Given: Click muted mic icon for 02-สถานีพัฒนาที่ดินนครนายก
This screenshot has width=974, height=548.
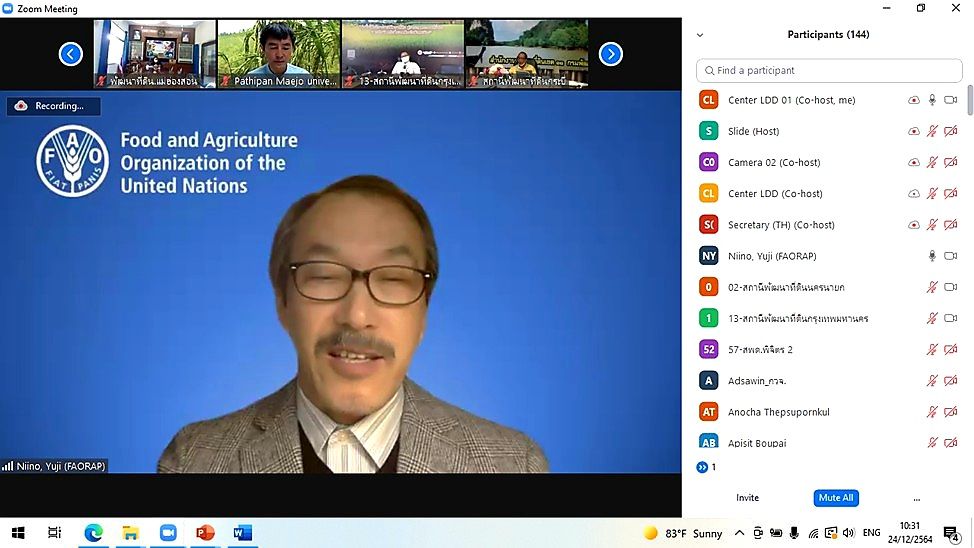Looking at the screenshot, I should pos(932,287).
